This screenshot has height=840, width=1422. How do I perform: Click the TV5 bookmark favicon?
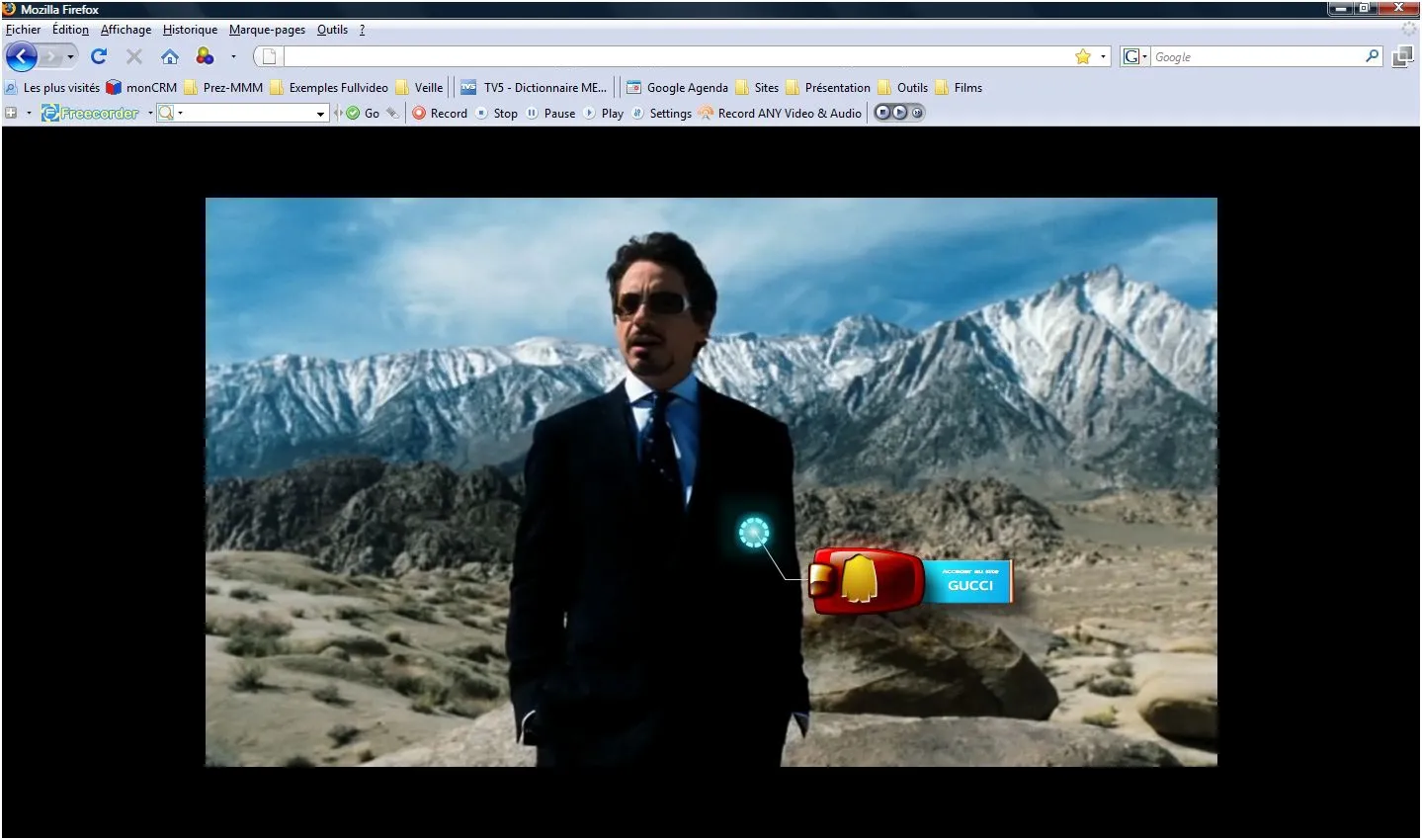click(x=468, y=88)
